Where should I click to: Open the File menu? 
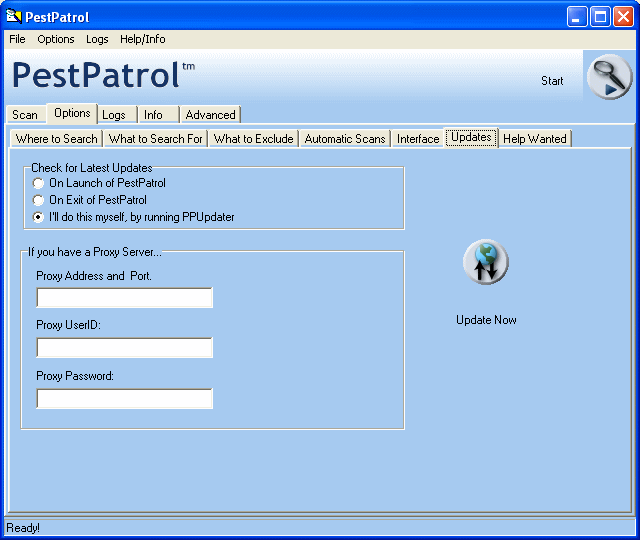(x=17, y=39)
